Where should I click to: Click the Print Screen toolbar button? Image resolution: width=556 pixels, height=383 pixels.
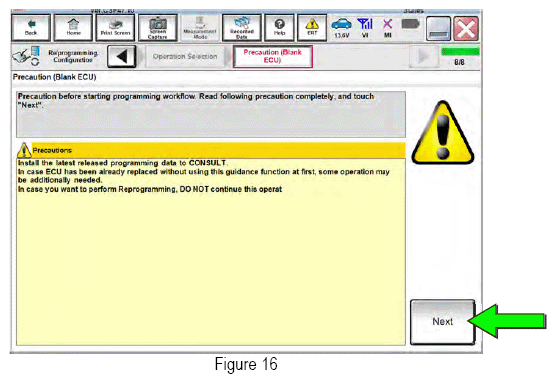point(116,28)
